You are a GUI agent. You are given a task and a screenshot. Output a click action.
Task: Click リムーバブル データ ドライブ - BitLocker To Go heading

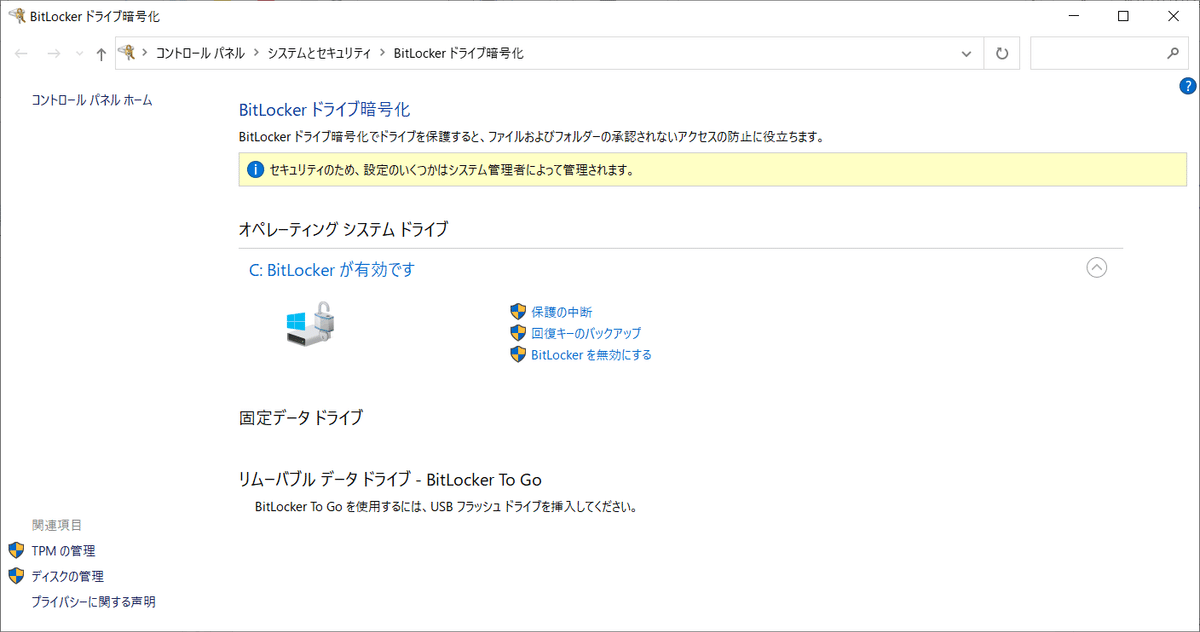[x=390, y=480]
